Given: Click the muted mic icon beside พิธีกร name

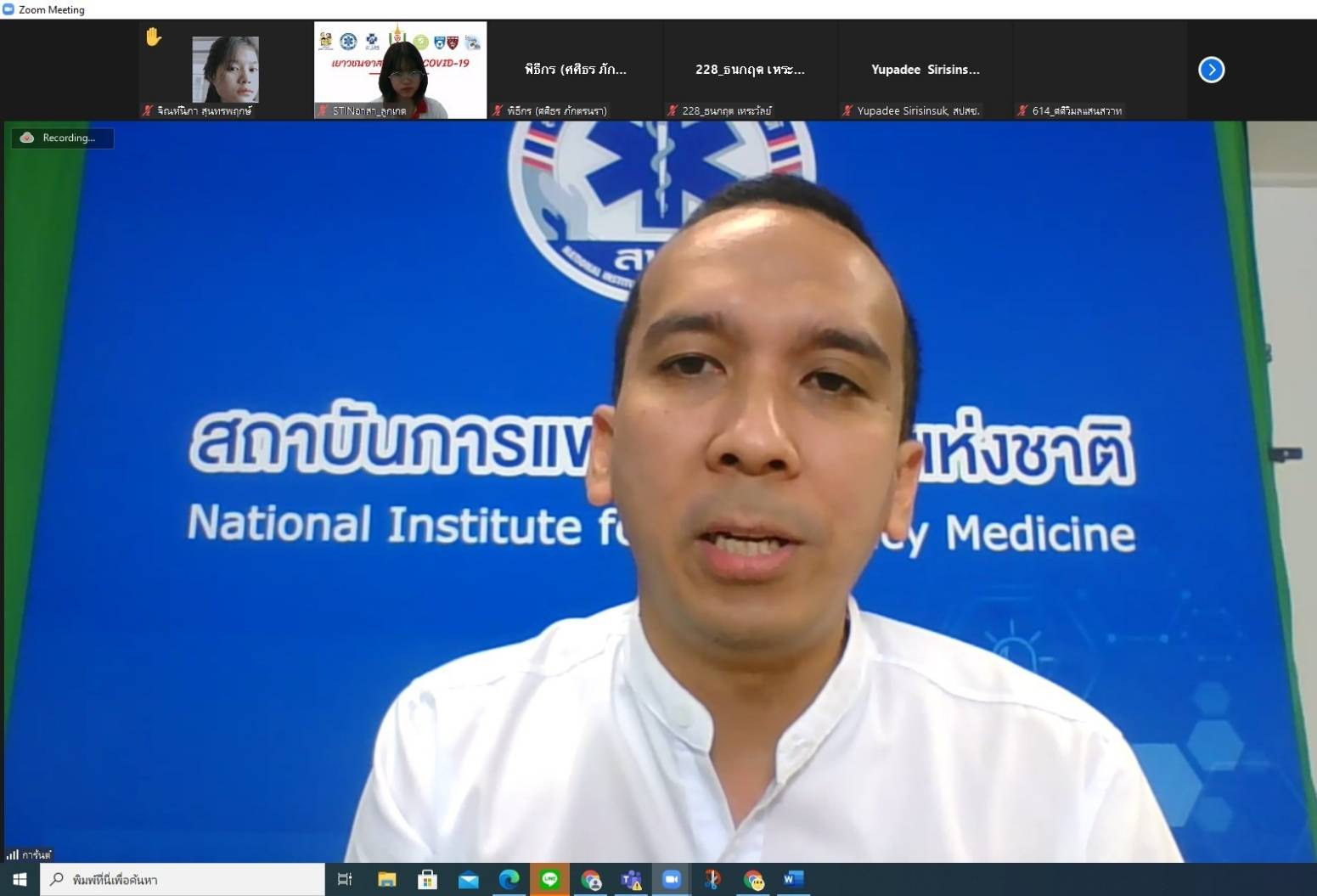Looking at the screenshot, I should pyautogui.click(x=498, y=110).
